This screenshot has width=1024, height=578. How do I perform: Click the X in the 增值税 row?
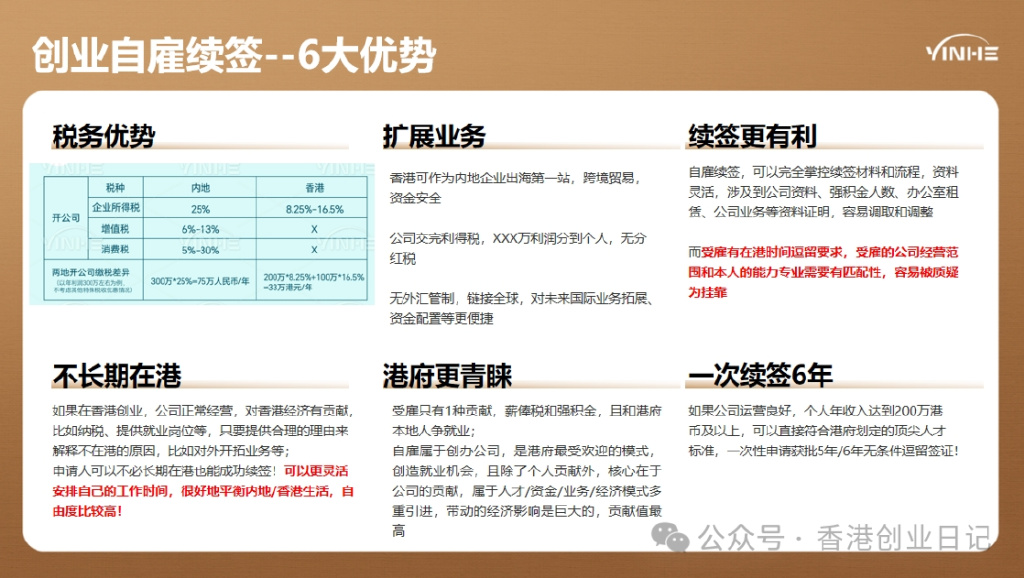coord(314,229)
